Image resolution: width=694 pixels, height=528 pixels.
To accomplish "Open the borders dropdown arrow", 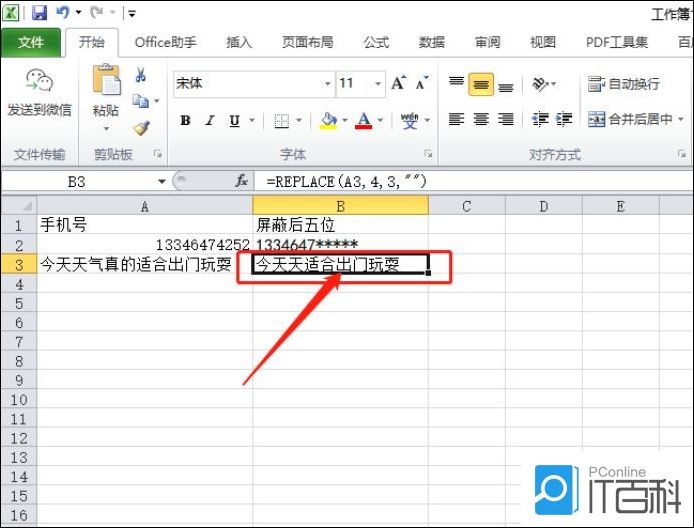I will tap(299, 120).
